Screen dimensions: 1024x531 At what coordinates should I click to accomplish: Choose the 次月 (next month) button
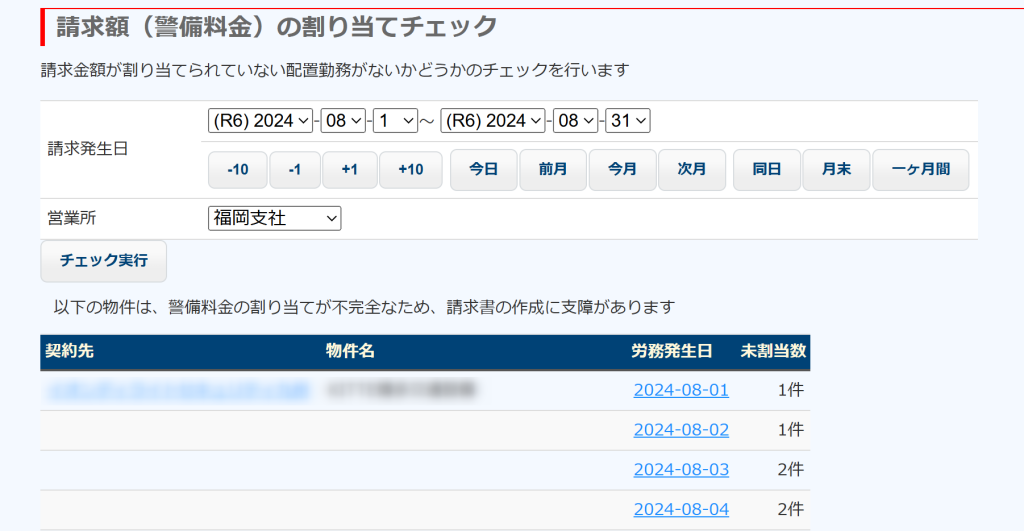pos(692,170)
